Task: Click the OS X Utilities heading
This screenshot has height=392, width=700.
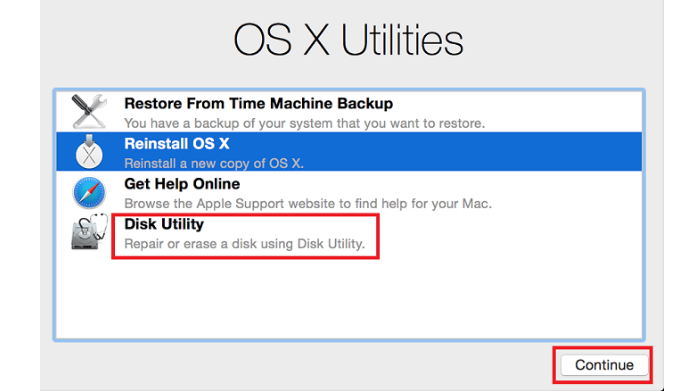Action: pos(349,40)
